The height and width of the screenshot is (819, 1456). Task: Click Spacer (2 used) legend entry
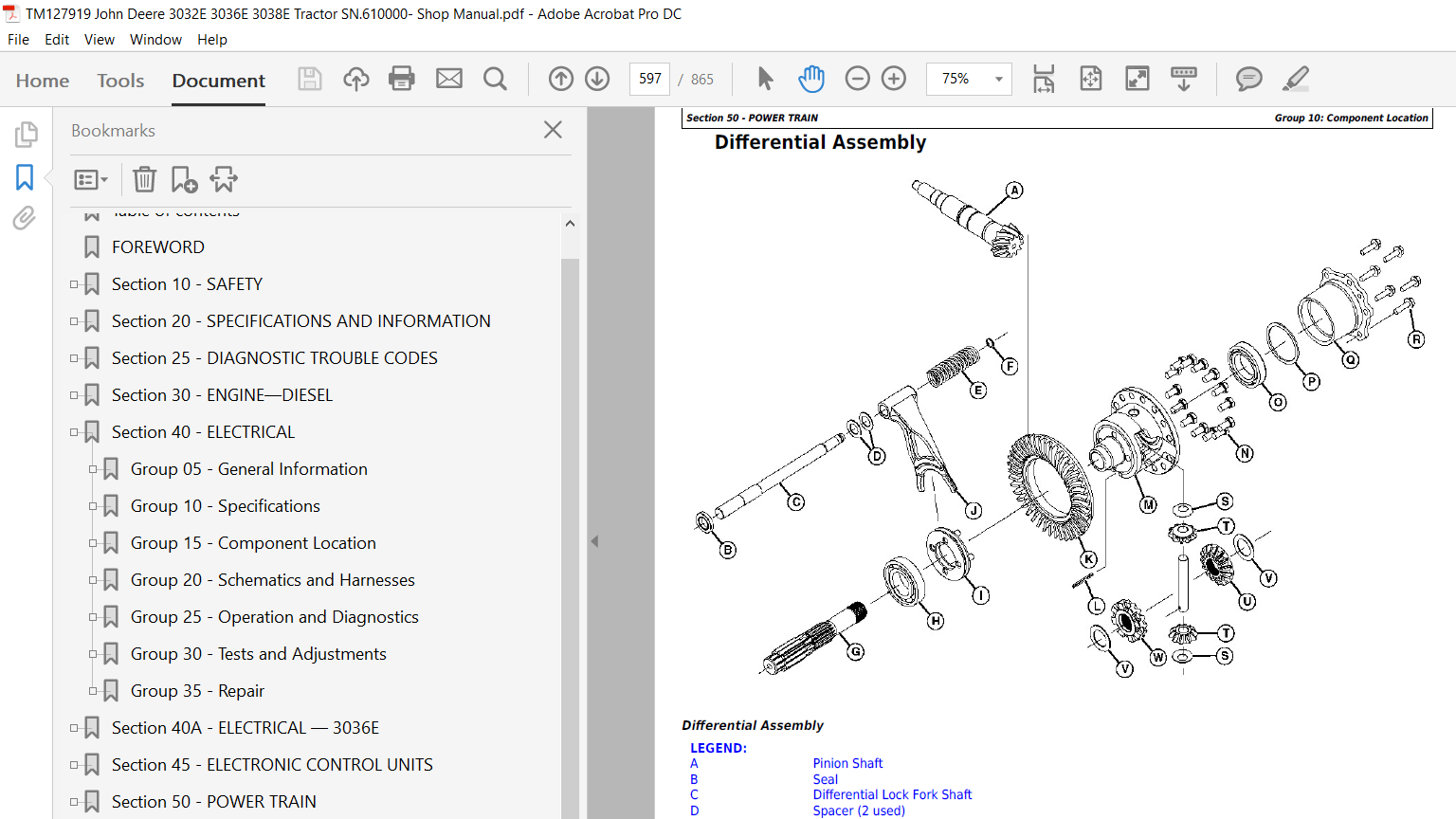(859, 810)
